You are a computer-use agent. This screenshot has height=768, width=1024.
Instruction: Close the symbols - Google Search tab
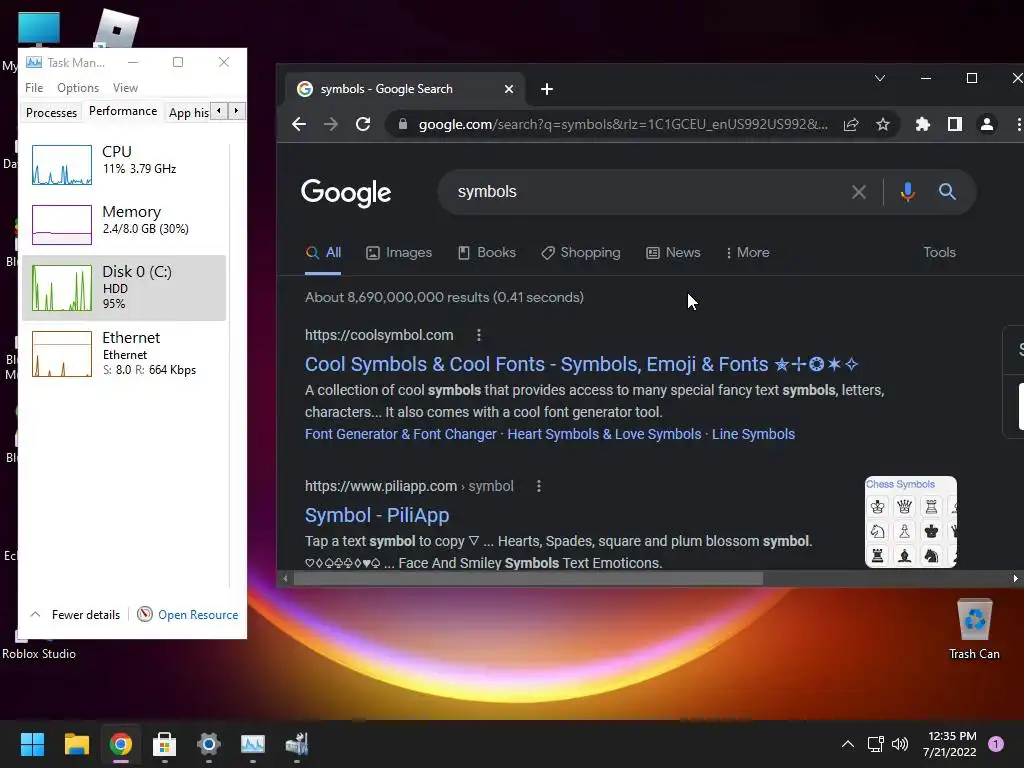(x=509, y=89)
